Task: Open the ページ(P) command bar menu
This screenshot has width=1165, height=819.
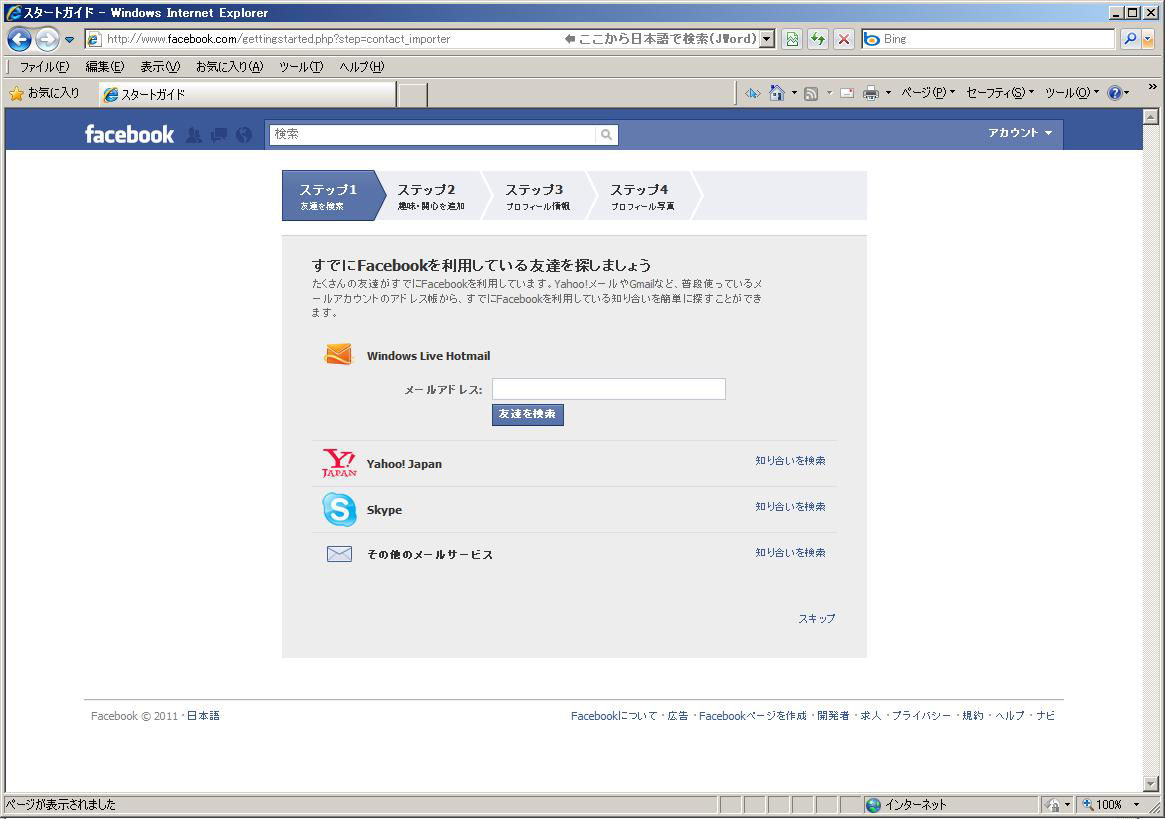Action: (928, 93)
